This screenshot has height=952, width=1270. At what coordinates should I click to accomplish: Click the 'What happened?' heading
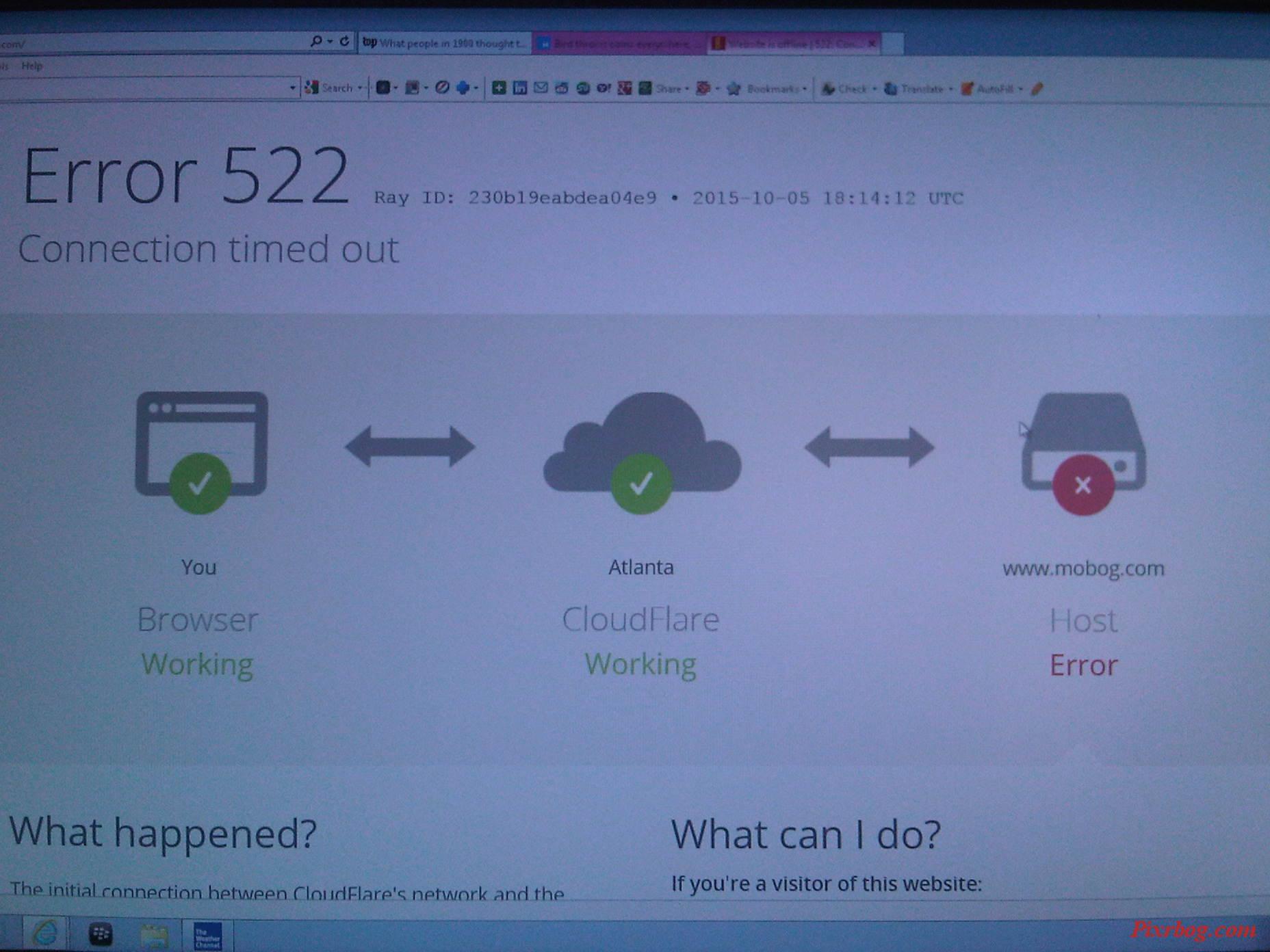click(163, 832)
